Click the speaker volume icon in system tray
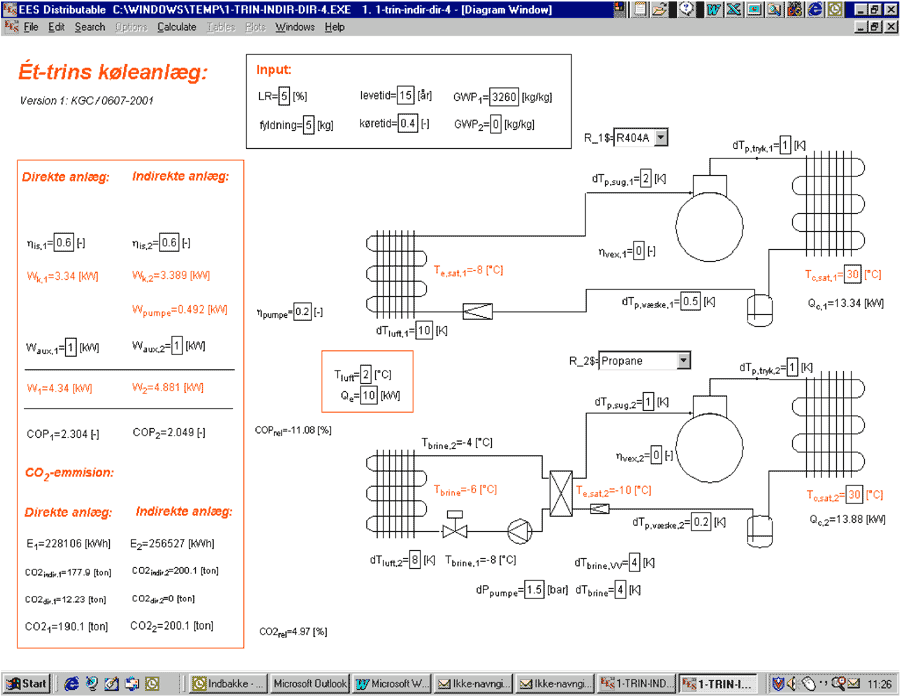 [791, 684]
